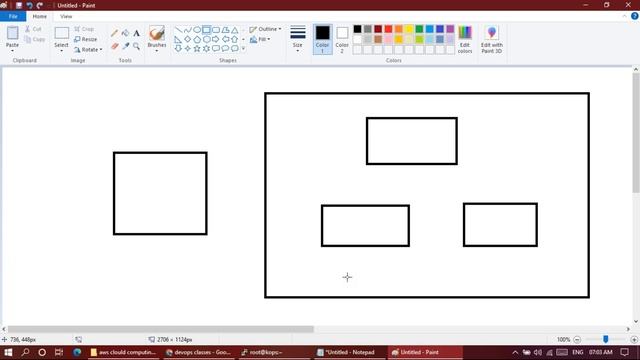This screenshot has height=360, width=640.
Task: Select the Fill with color bucket tool
Action: tap(125, 33)
